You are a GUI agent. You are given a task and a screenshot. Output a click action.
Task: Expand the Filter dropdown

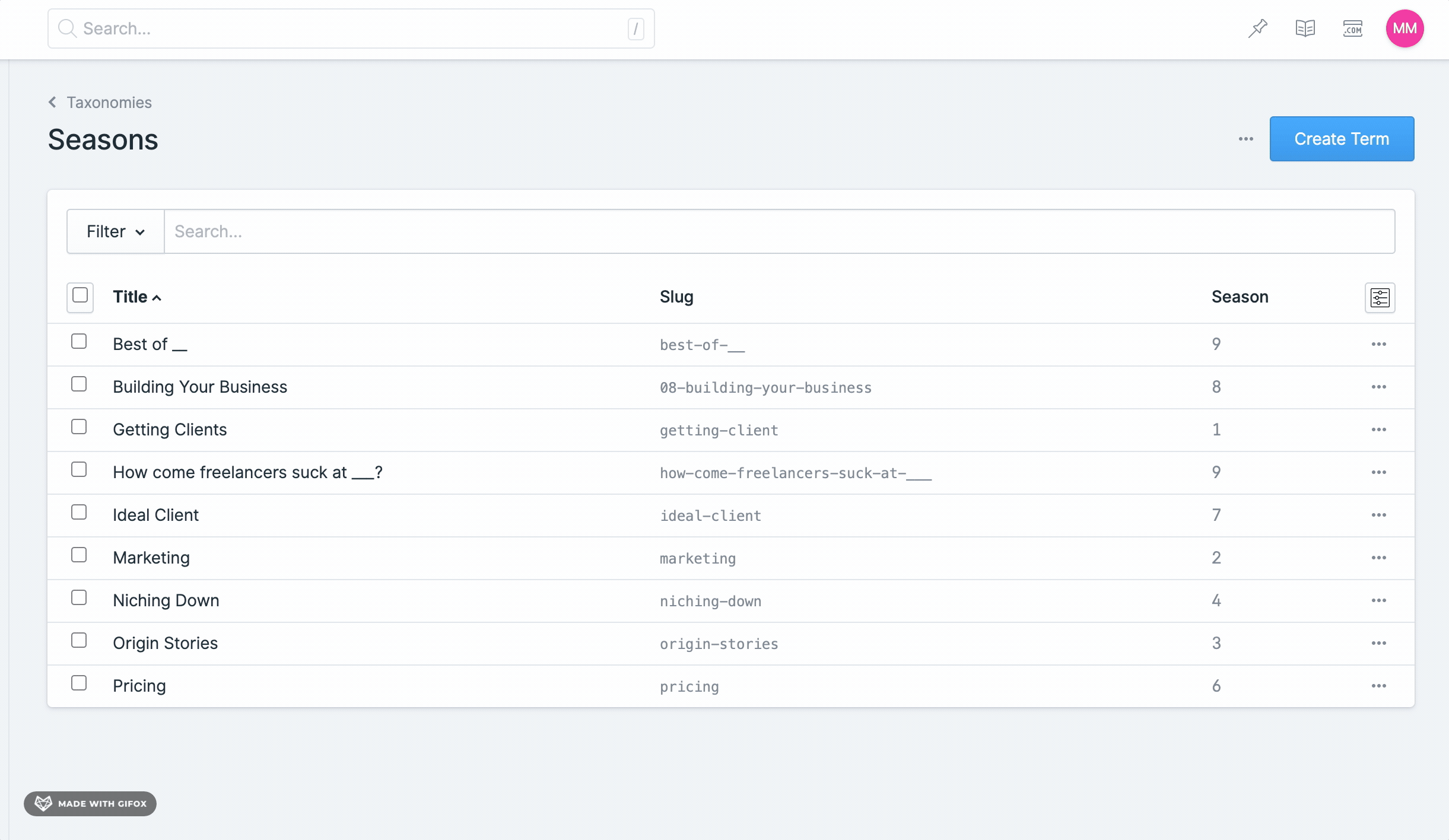pos(116,231)
